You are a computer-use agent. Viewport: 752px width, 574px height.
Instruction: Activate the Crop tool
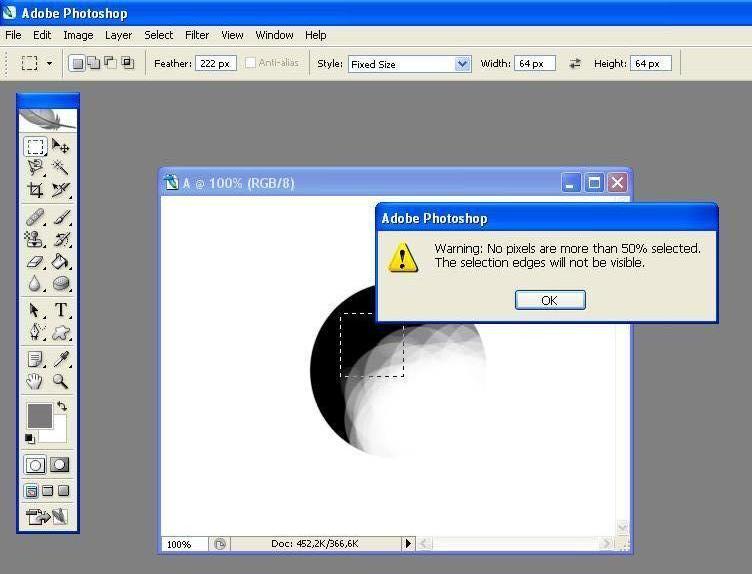(35, 190)
